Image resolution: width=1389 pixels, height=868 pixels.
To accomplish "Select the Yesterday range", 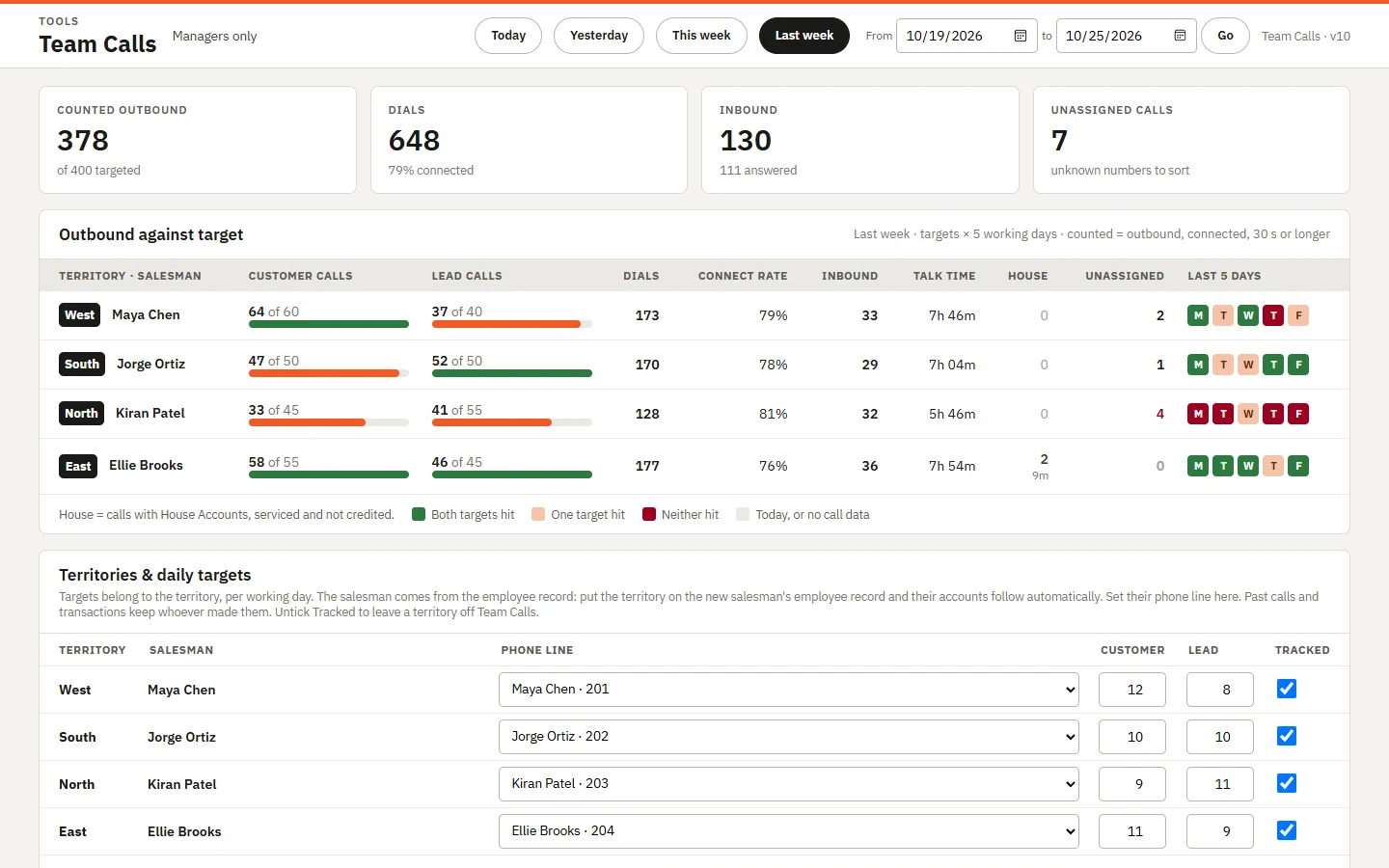I will [x=599, y=36].
